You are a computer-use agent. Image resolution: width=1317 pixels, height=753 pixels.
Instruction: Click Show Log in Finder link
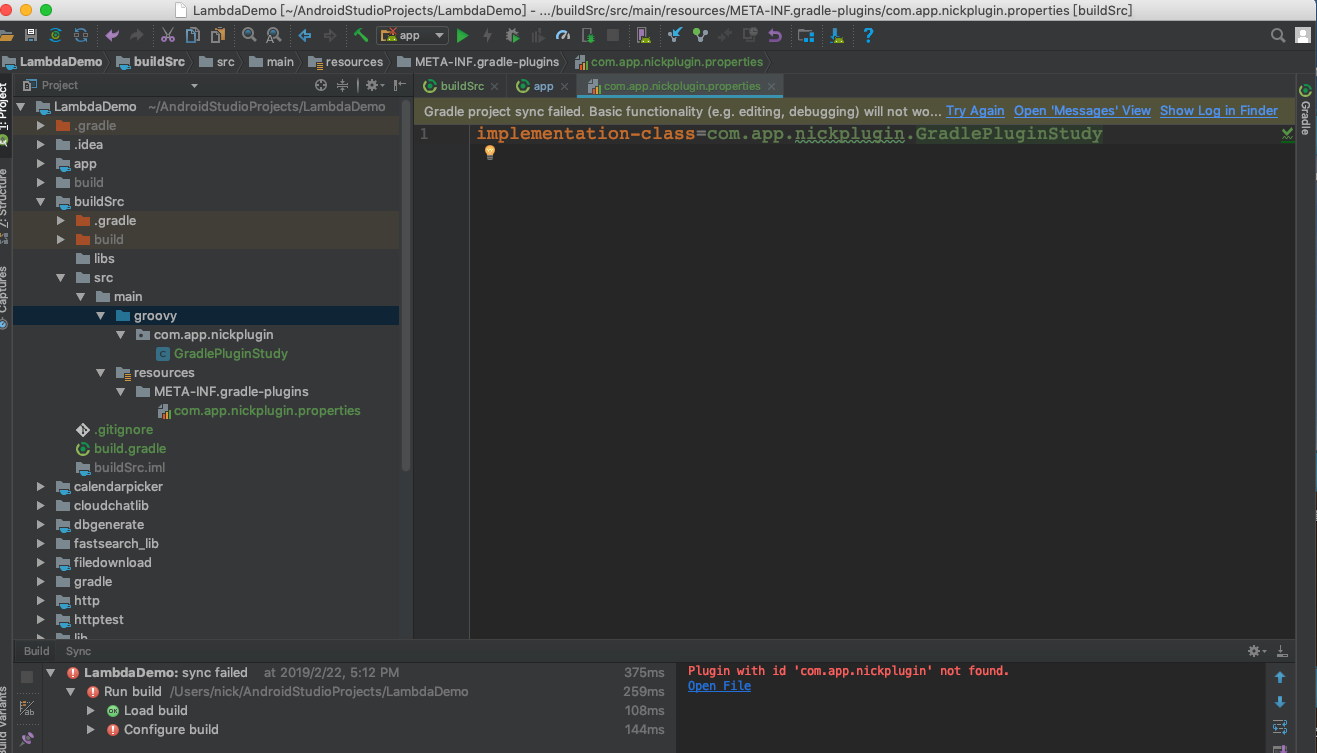tap(1219, 111)
